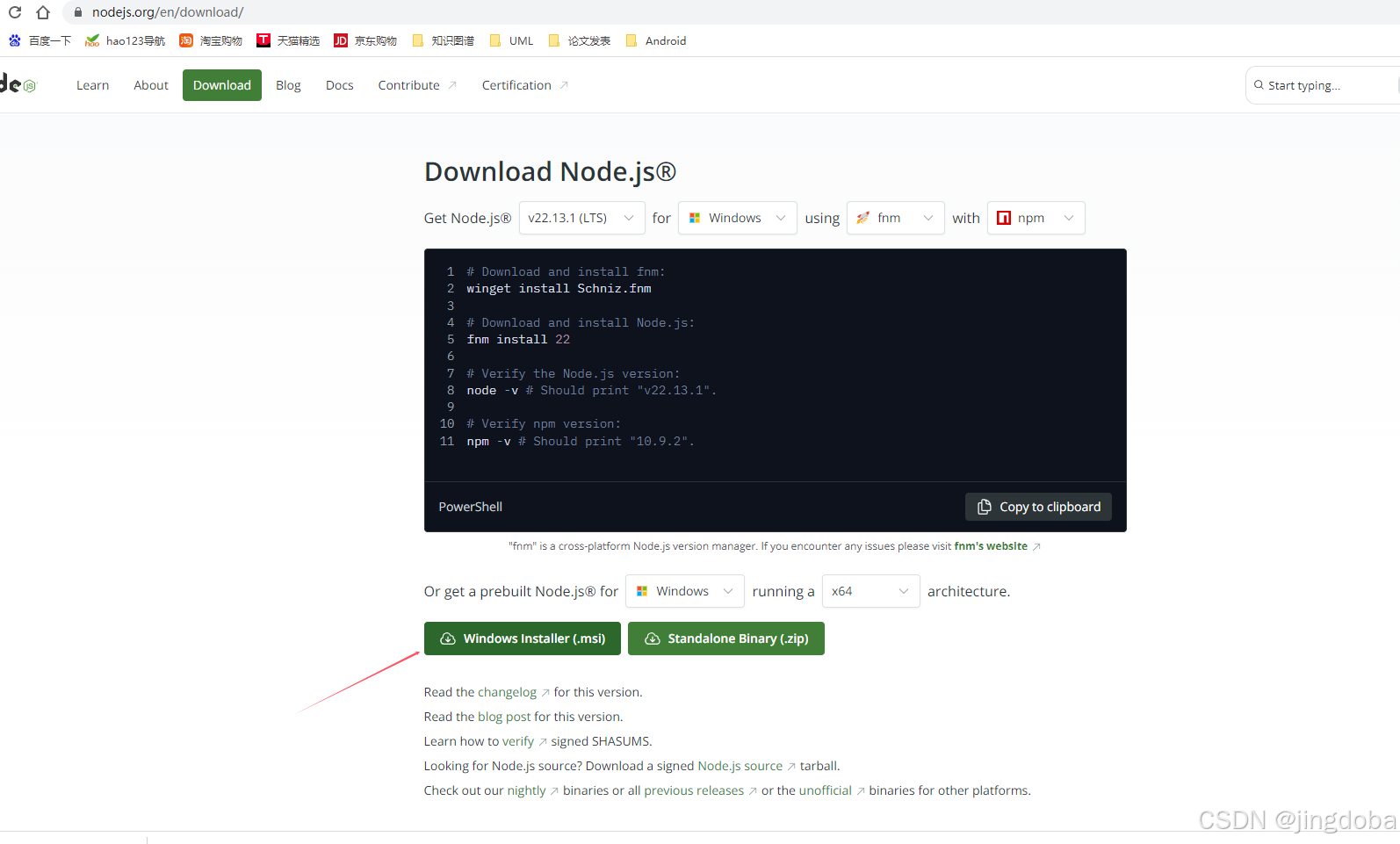
Task: Open the hao123导航 bookmark
Action: [126, 40]
